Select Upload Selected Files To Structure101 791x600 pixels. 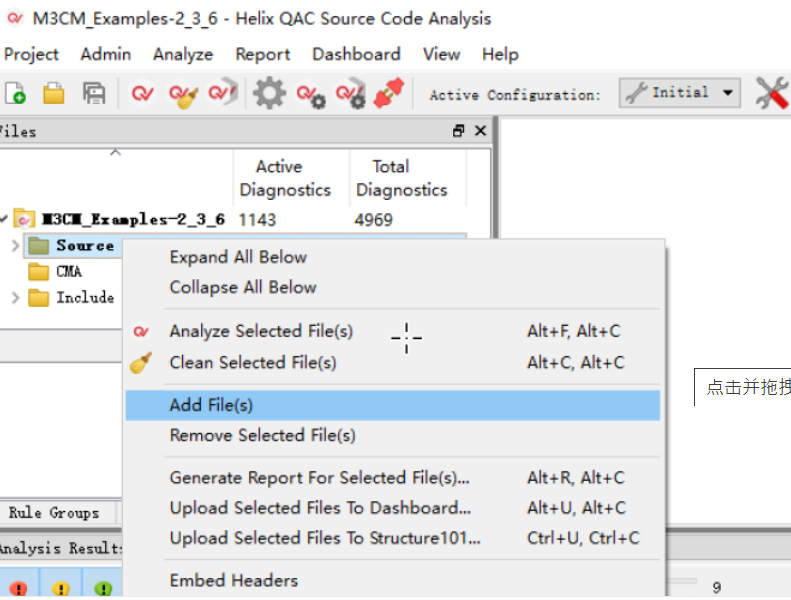pyautogui.click(x=392, y=538)
